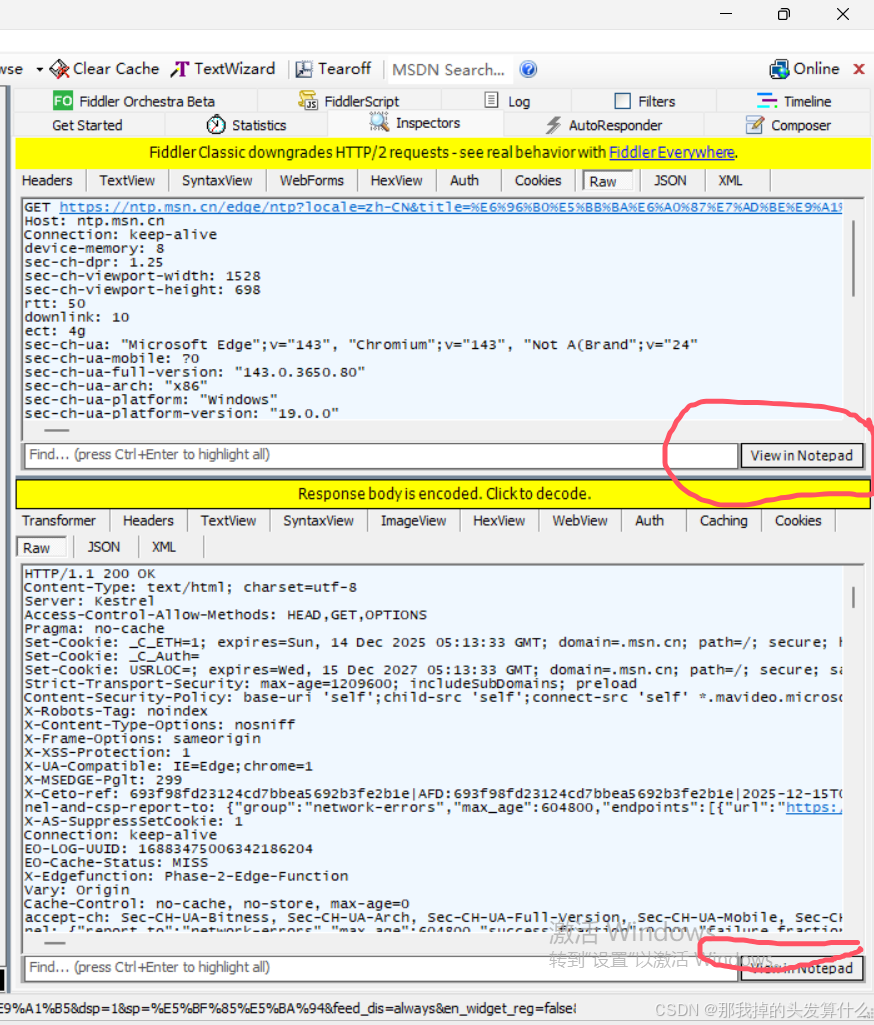Select request HexView inspector tab

pos(396,180)
